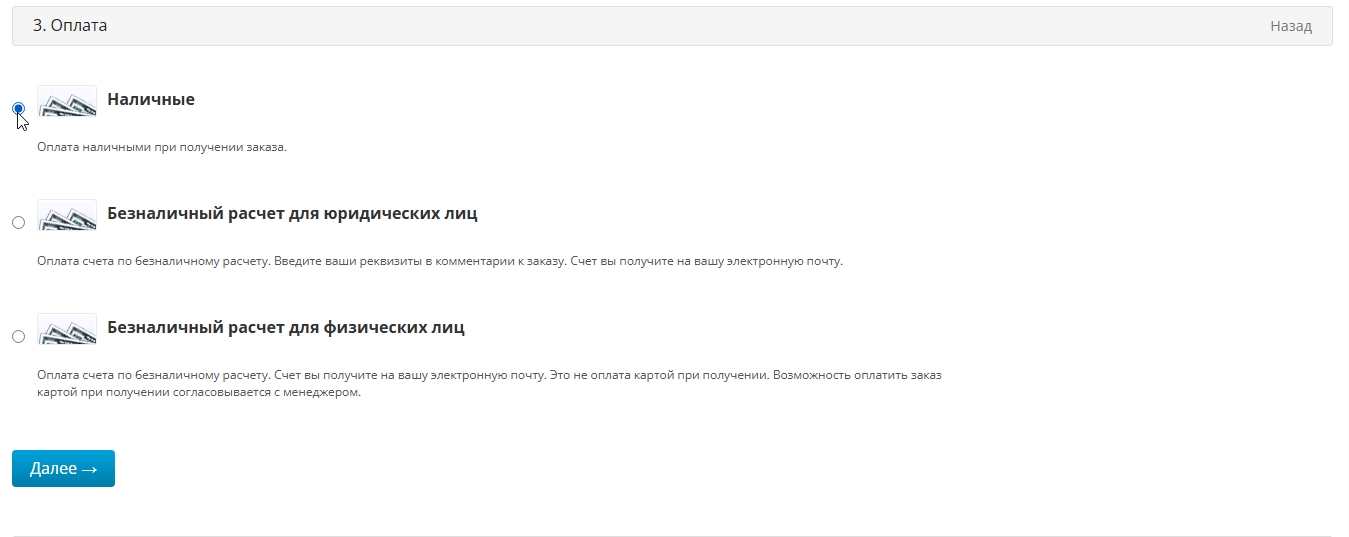Image resolution: width=1349 pixels, height=537 pixels.
Task: Choose radio for Безналичный расчет для физических лиц
Action: tap(19, 336)
